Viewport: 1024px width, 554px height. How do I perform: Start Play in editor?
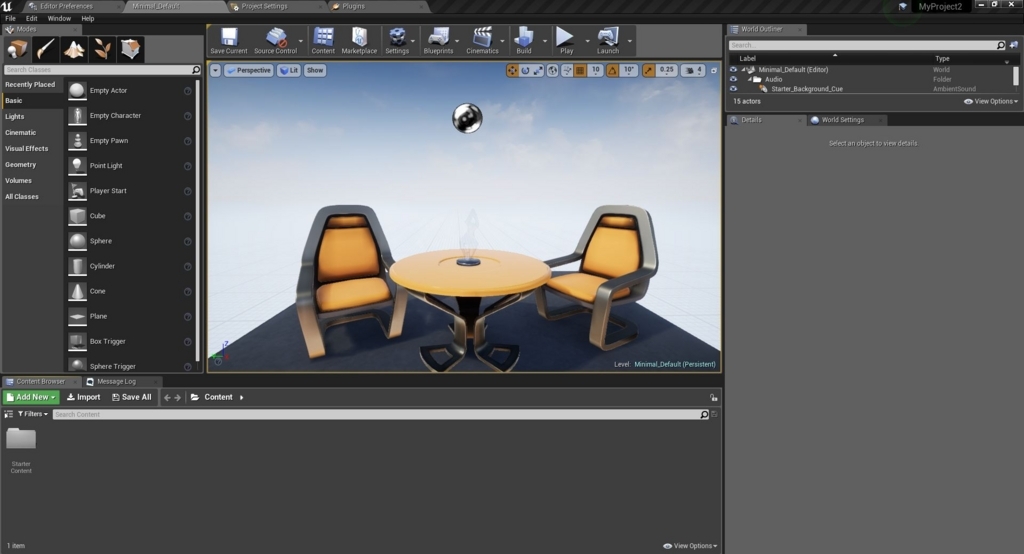coord(566,41)
